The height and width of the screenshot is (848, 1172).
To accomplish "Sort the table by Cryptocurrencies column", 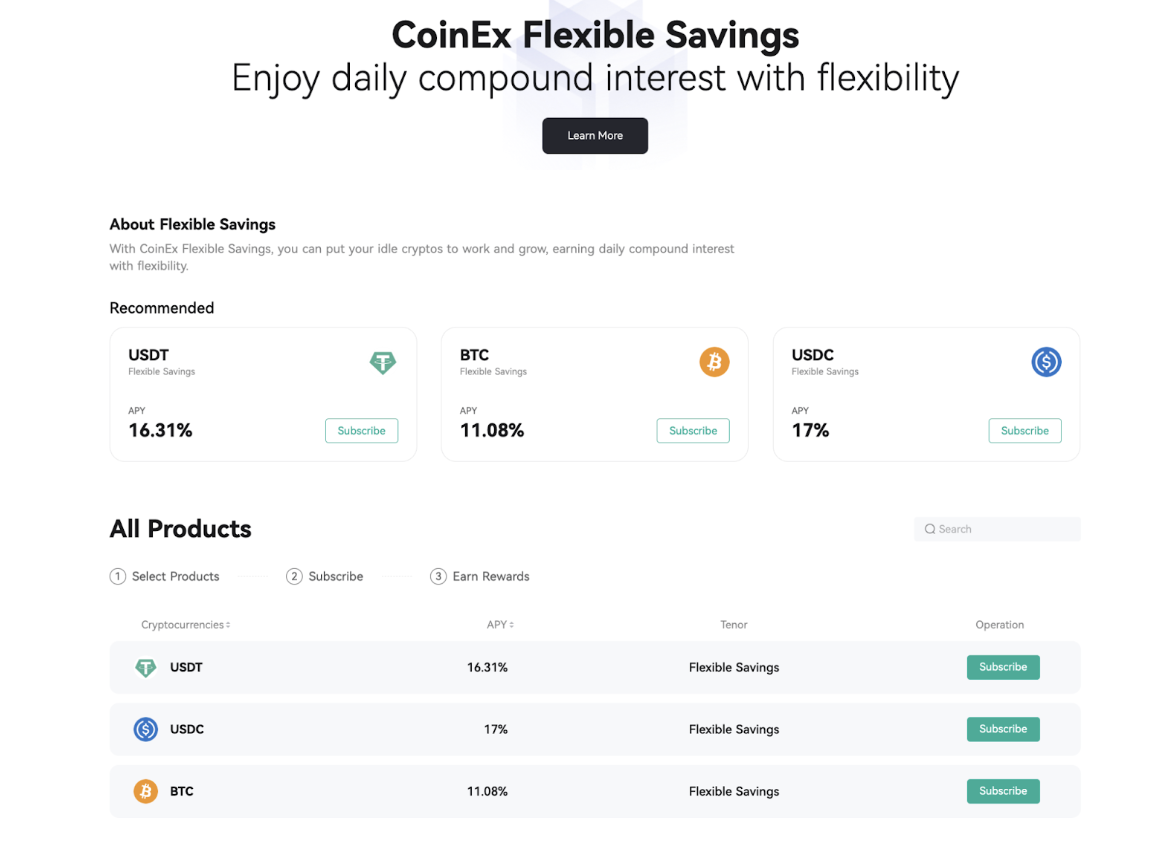I will click(186, 625).
